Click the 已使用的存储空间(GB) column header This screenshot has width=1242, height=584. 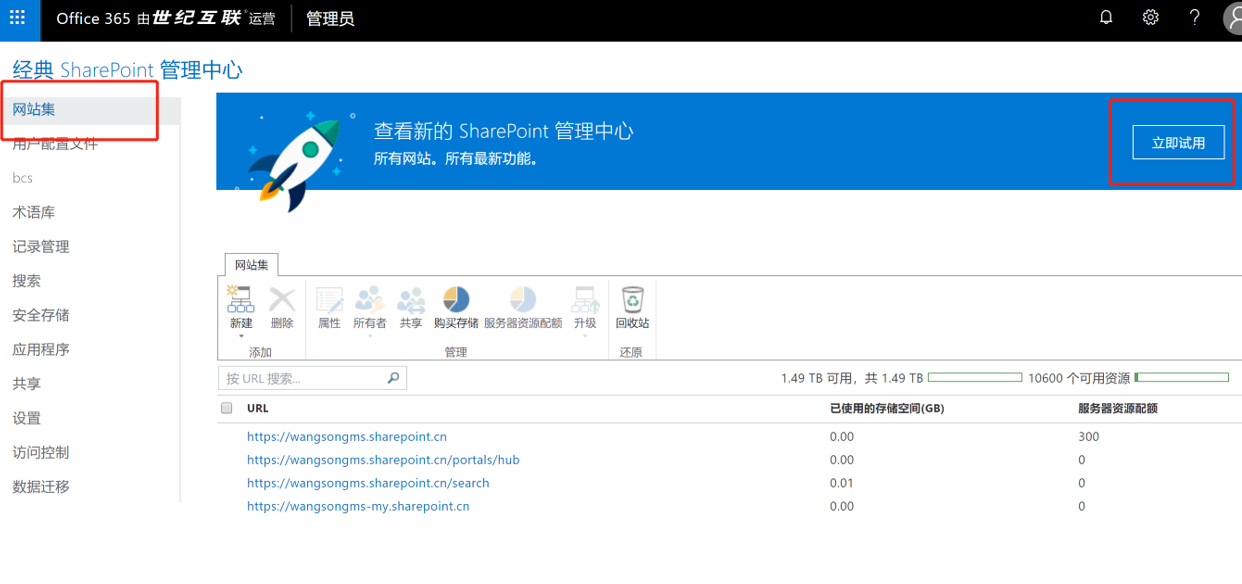pos(887,408)
